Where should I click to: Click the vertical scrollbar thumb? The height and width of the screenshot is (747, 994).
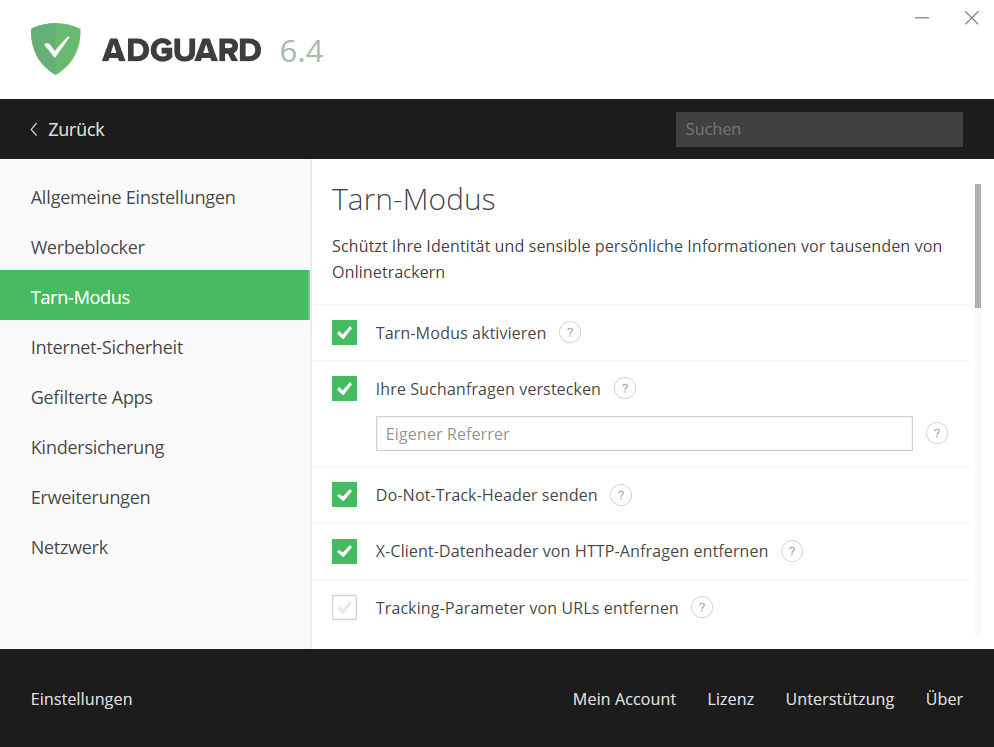(x=978, y=245)
